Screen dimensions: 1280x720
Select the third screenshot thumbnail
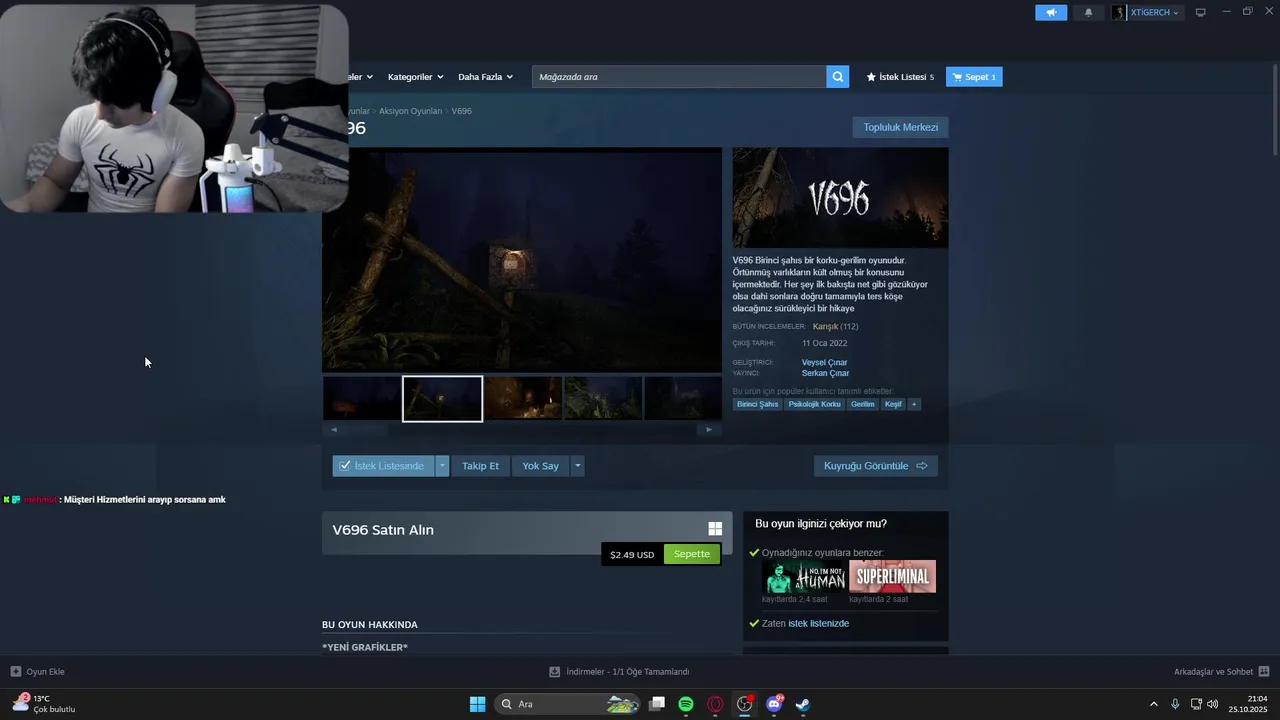[523, 398]
